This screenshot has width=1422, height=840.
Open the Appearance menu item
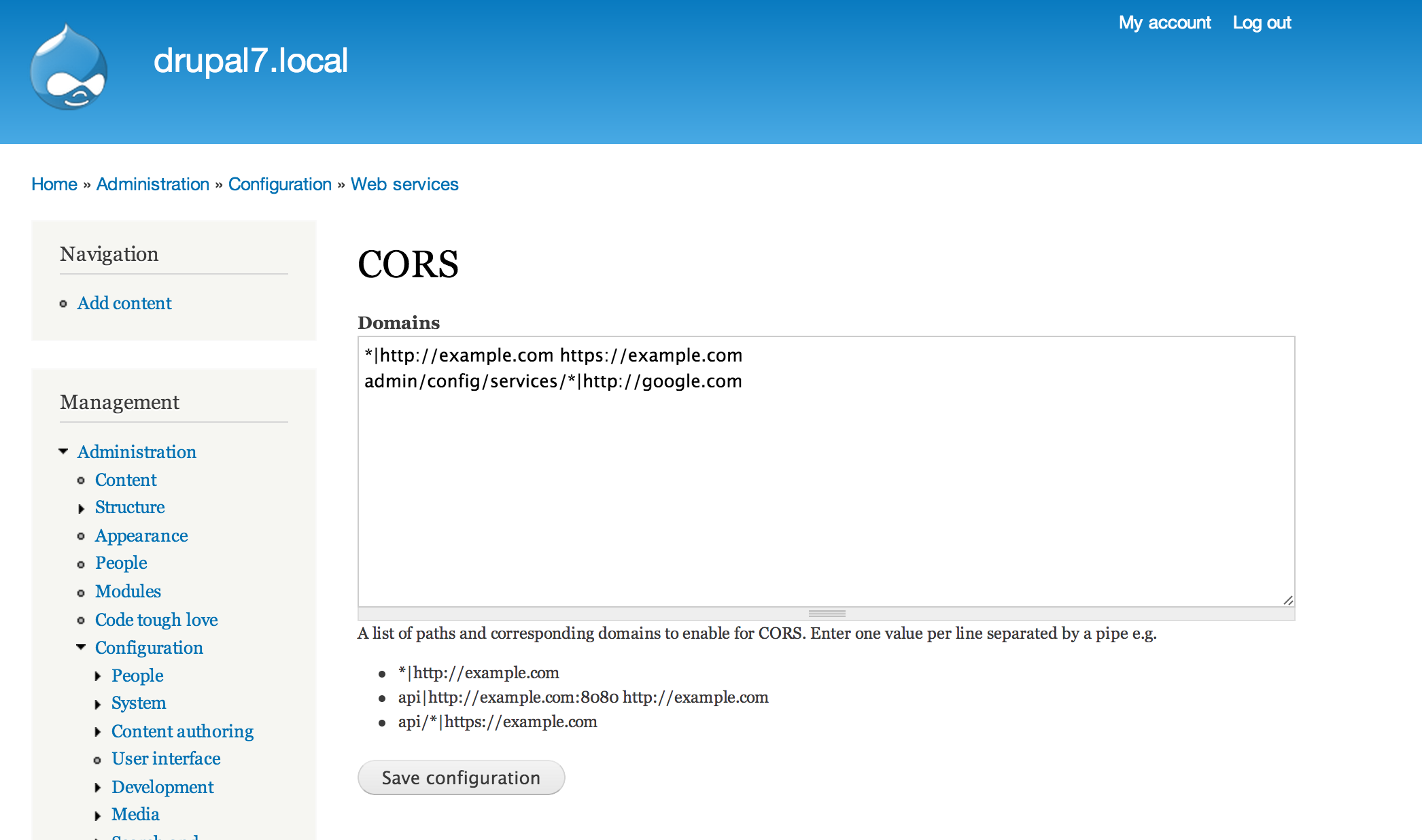[x=141, y=536]
